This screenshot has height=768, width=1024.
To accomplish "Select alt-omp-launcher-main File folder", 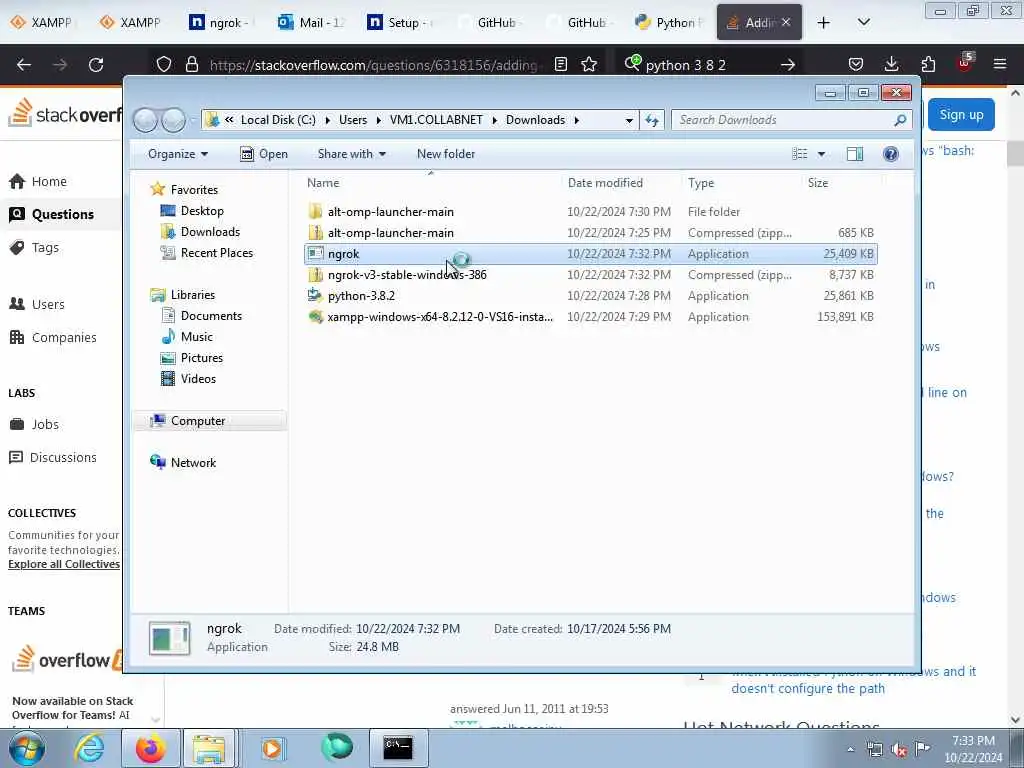I will pos(591,212).
